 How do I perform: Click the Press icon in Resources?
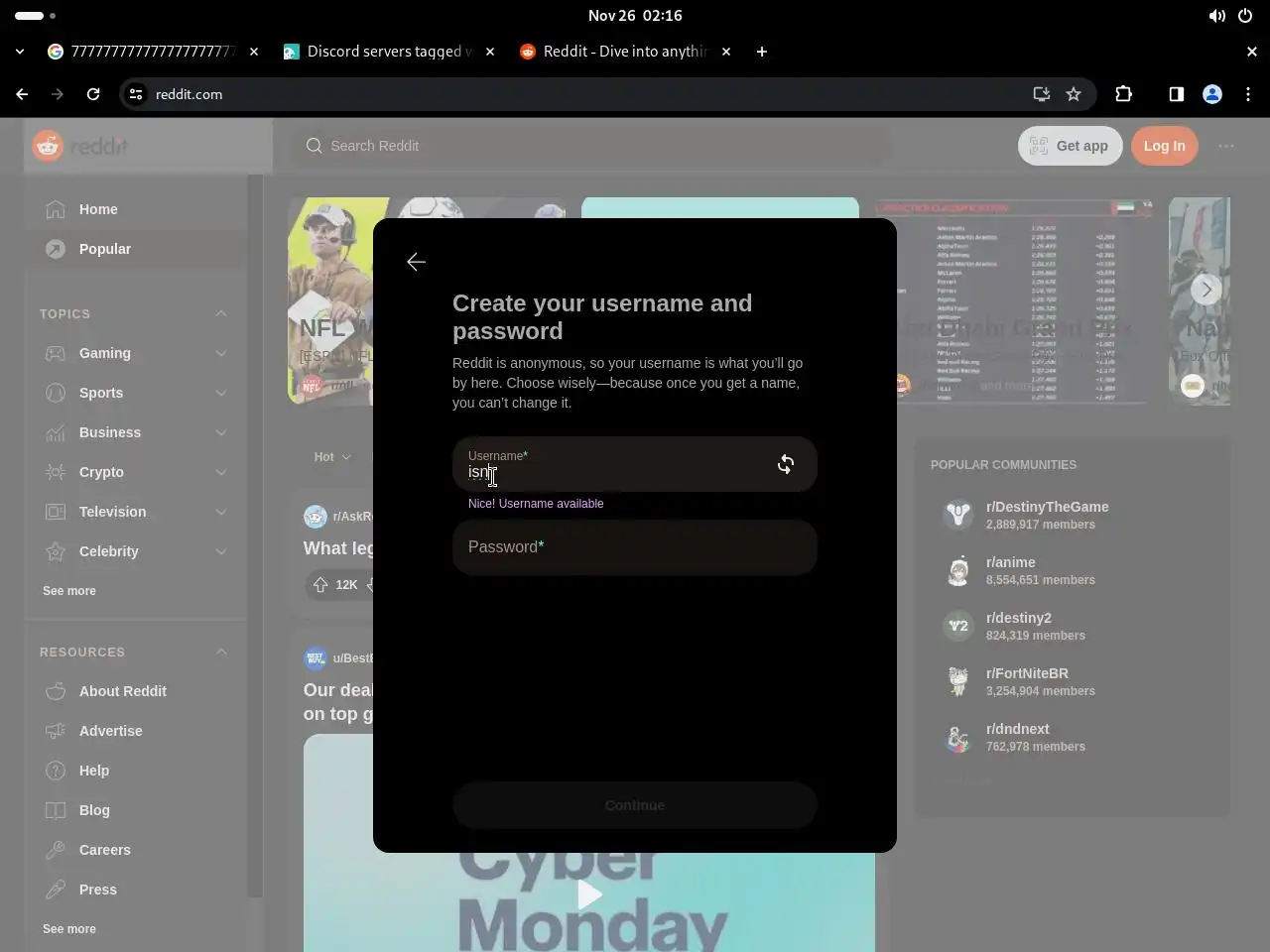point(56,890)
